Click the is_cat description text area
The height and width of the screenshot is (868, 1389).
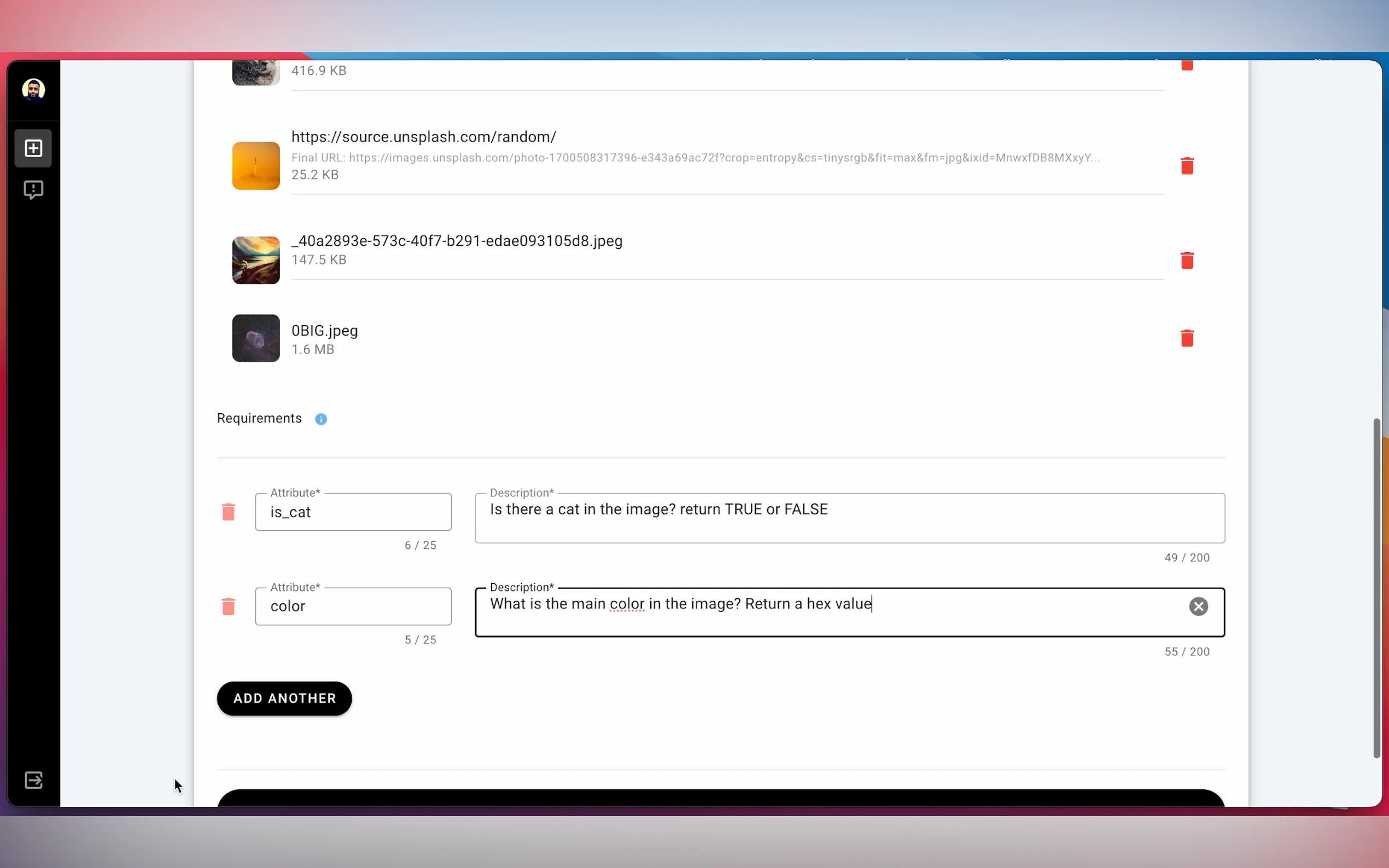(x=849, y=517)
